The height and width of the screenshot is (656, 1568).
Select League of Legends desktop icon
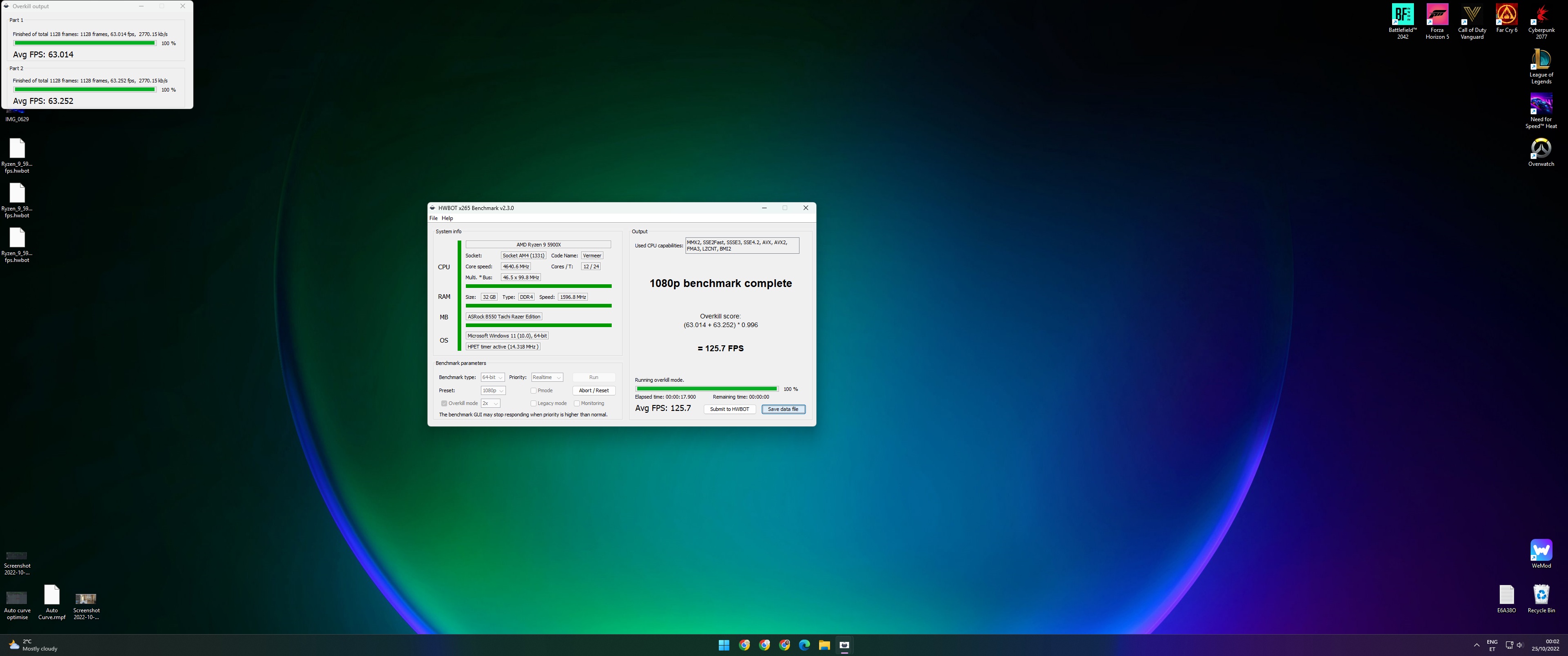pyautogui.click(x=1541, y=67)
